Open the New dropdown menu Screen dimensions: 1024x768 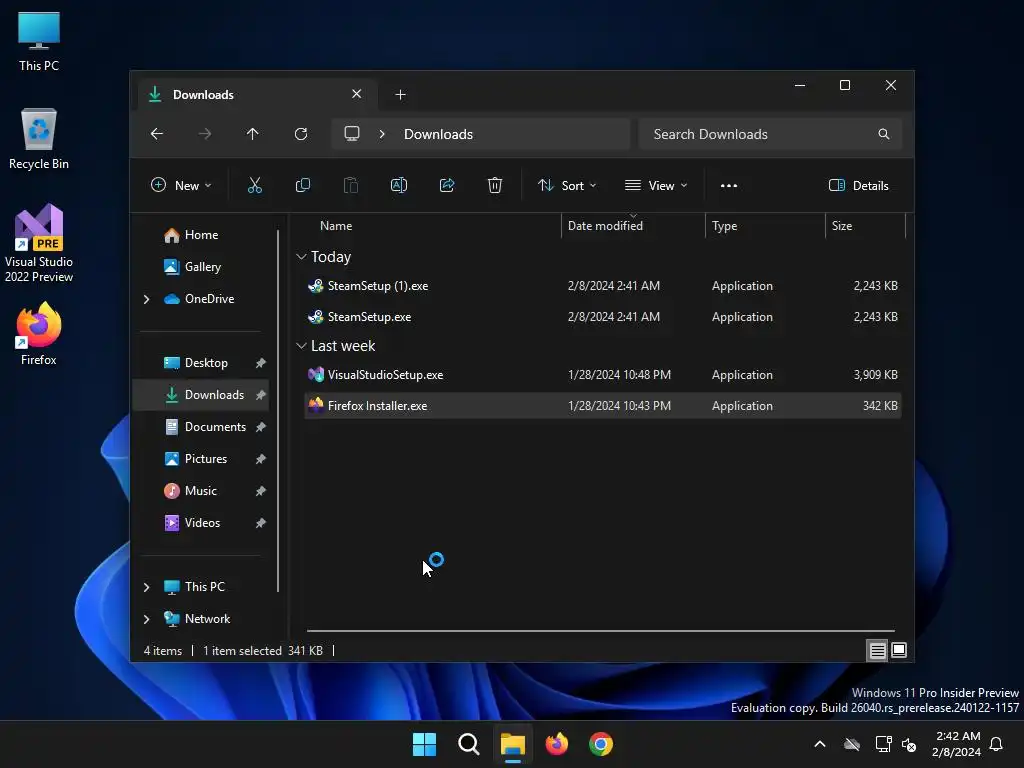[x=181, y=185]
